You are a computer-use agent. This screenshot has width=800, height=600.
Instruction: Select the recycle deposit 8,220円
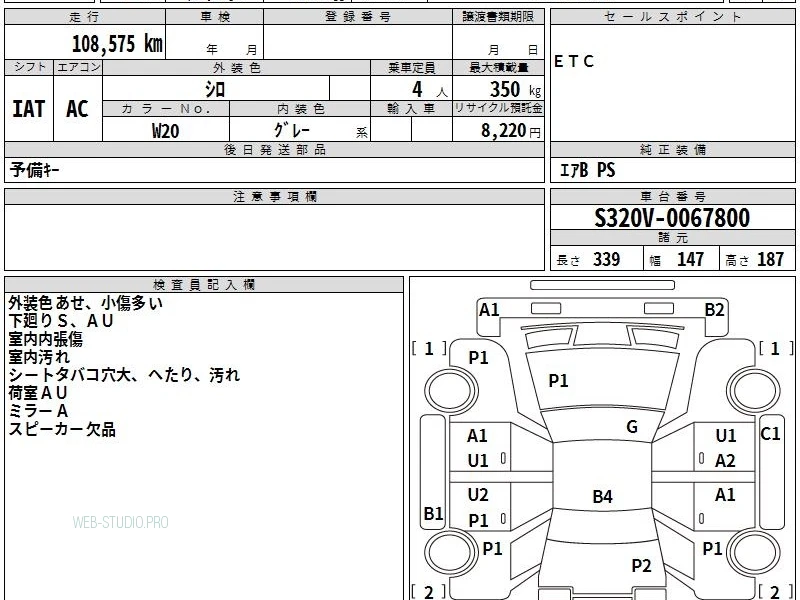coord(511,131)
